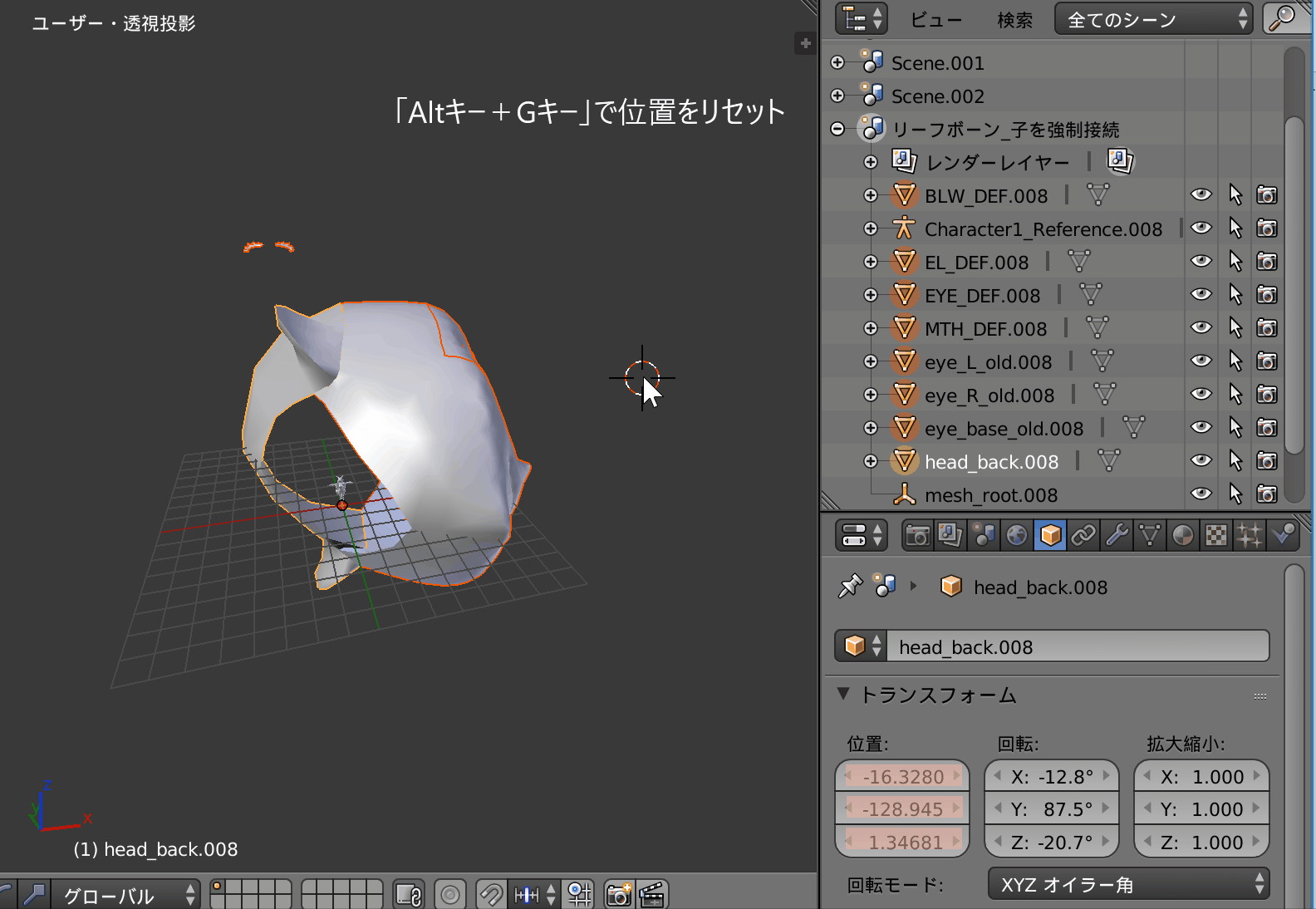This screenshot has width=1316, height=909.
Task: Open the outliner editor type selector
Action: point(862,19)
